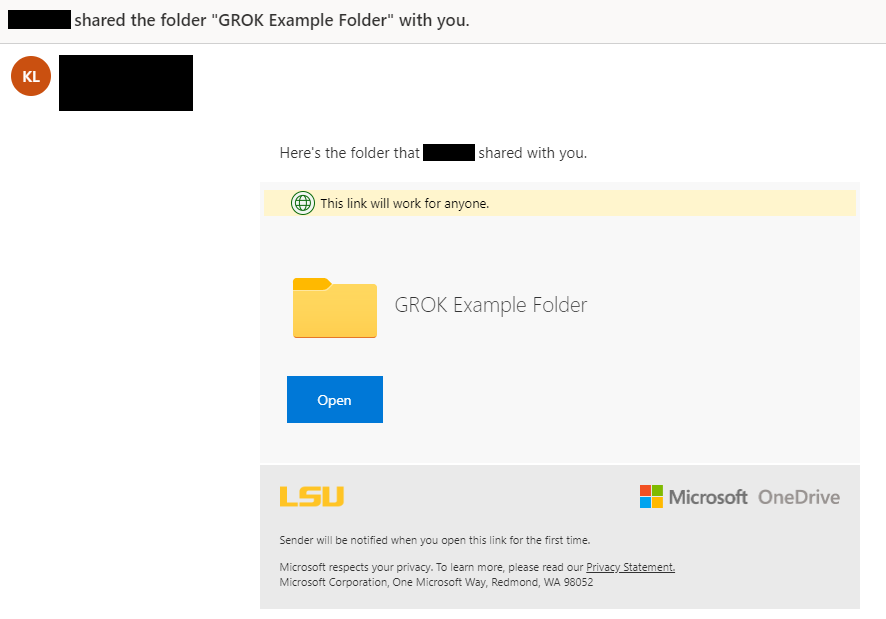The height and width of the screenshot is (619, 886).
Task: Select the Microsoft wordmark text
Action: coord(708,497)
